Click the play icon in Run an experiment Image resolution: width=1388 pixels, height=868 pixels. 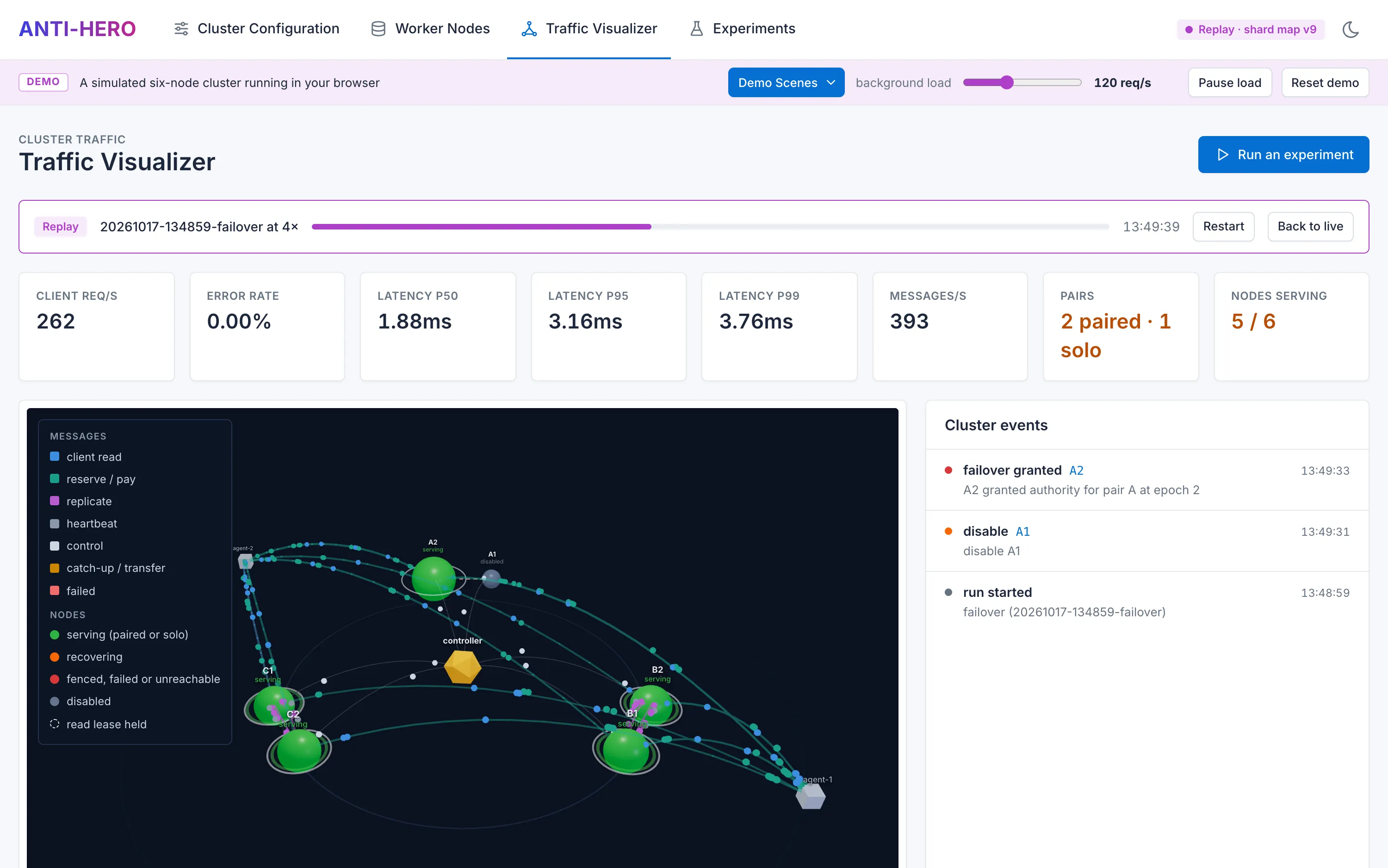pyautogui.click(x=1223, y=155)
